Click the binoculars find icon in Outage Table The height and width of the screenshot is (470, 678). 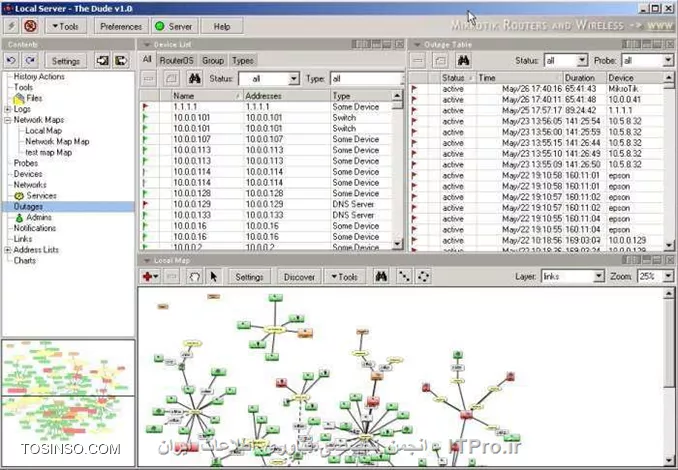tap(464, 61)
